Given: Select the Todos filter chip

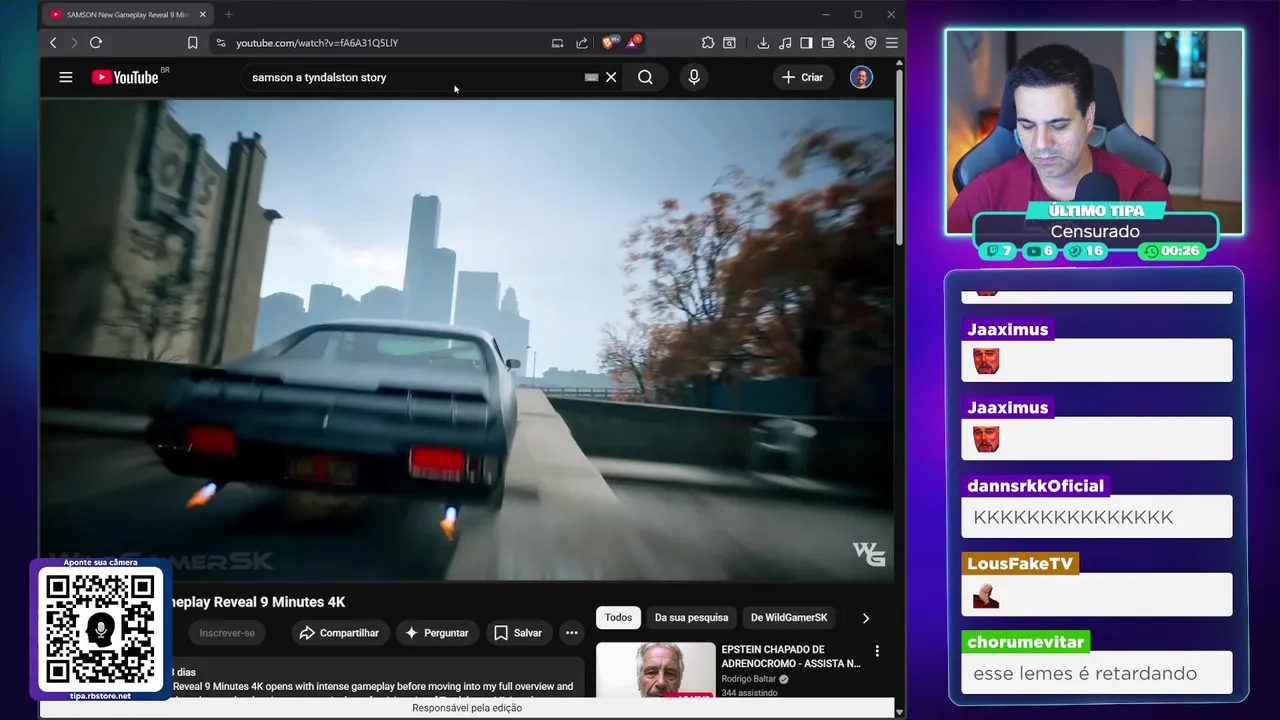Looking at the screenshot, I should point(618,618).
